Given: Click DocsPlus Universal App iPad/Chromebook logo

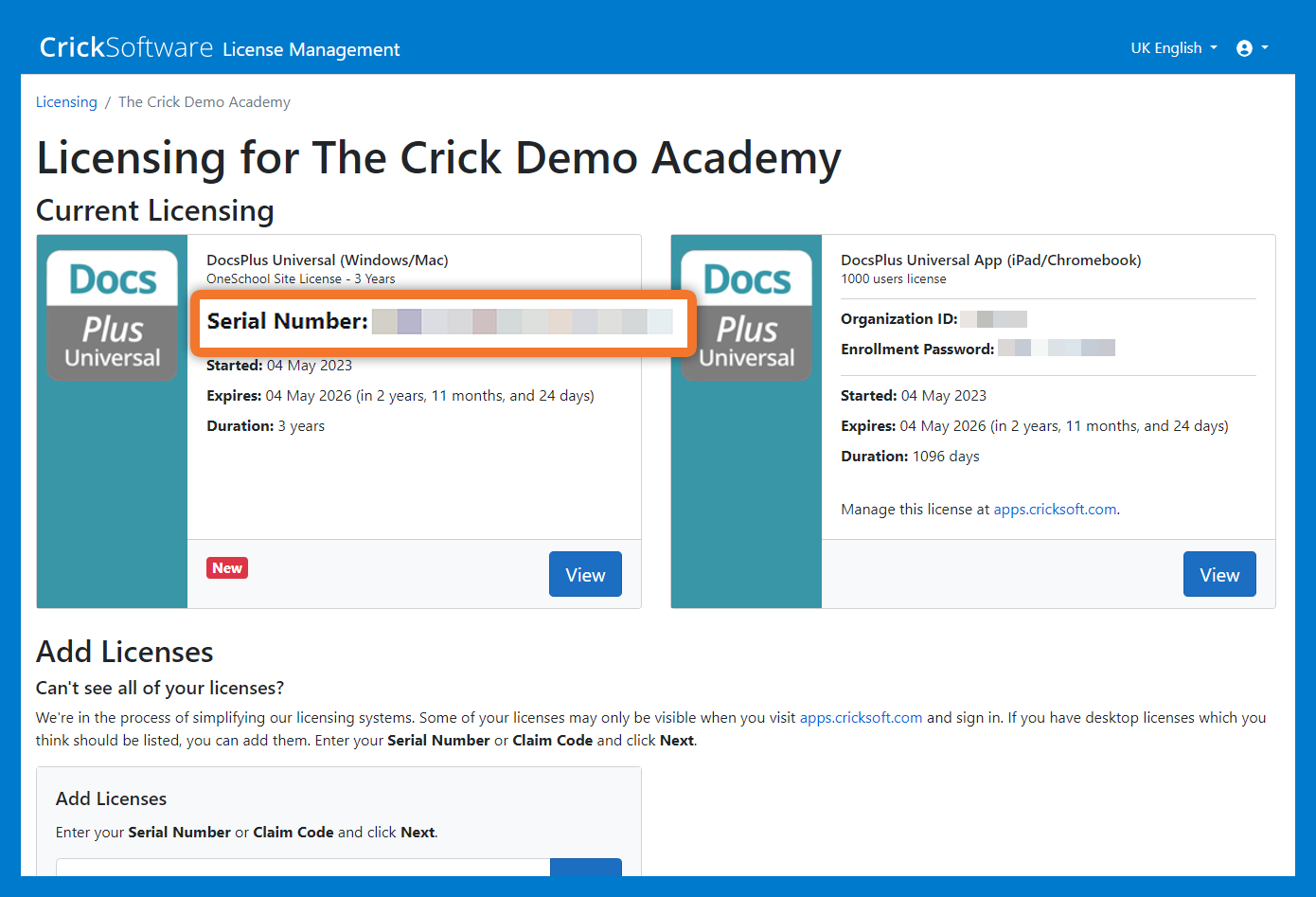Looking at the screenshot, I should (x=746, y=316).
